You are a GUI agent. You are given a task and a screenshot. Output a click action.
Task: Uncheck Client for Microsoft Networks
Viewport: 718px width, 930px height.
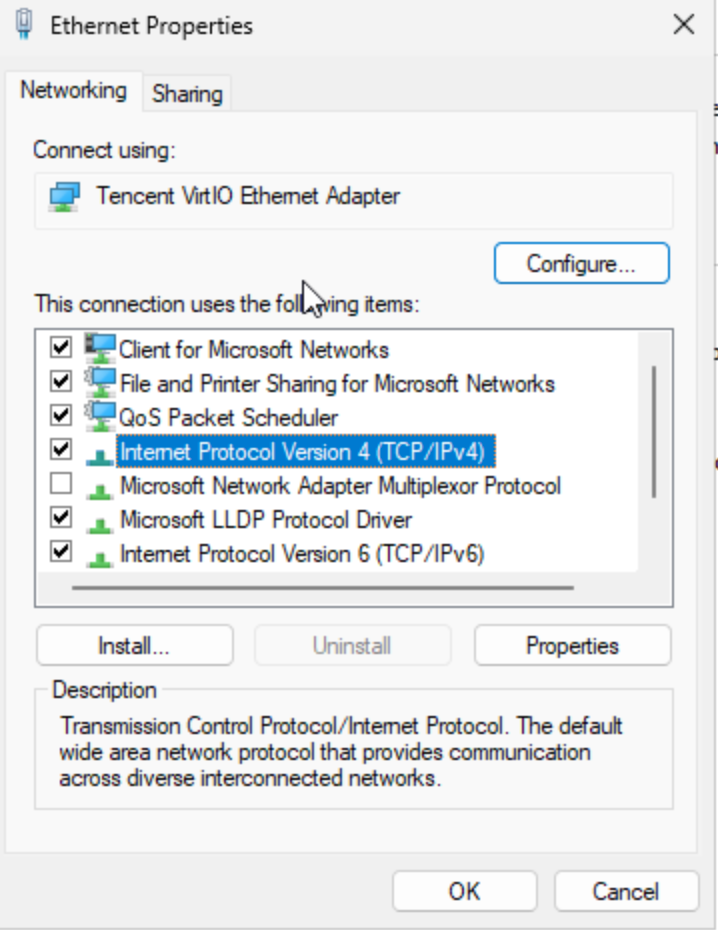62,347
